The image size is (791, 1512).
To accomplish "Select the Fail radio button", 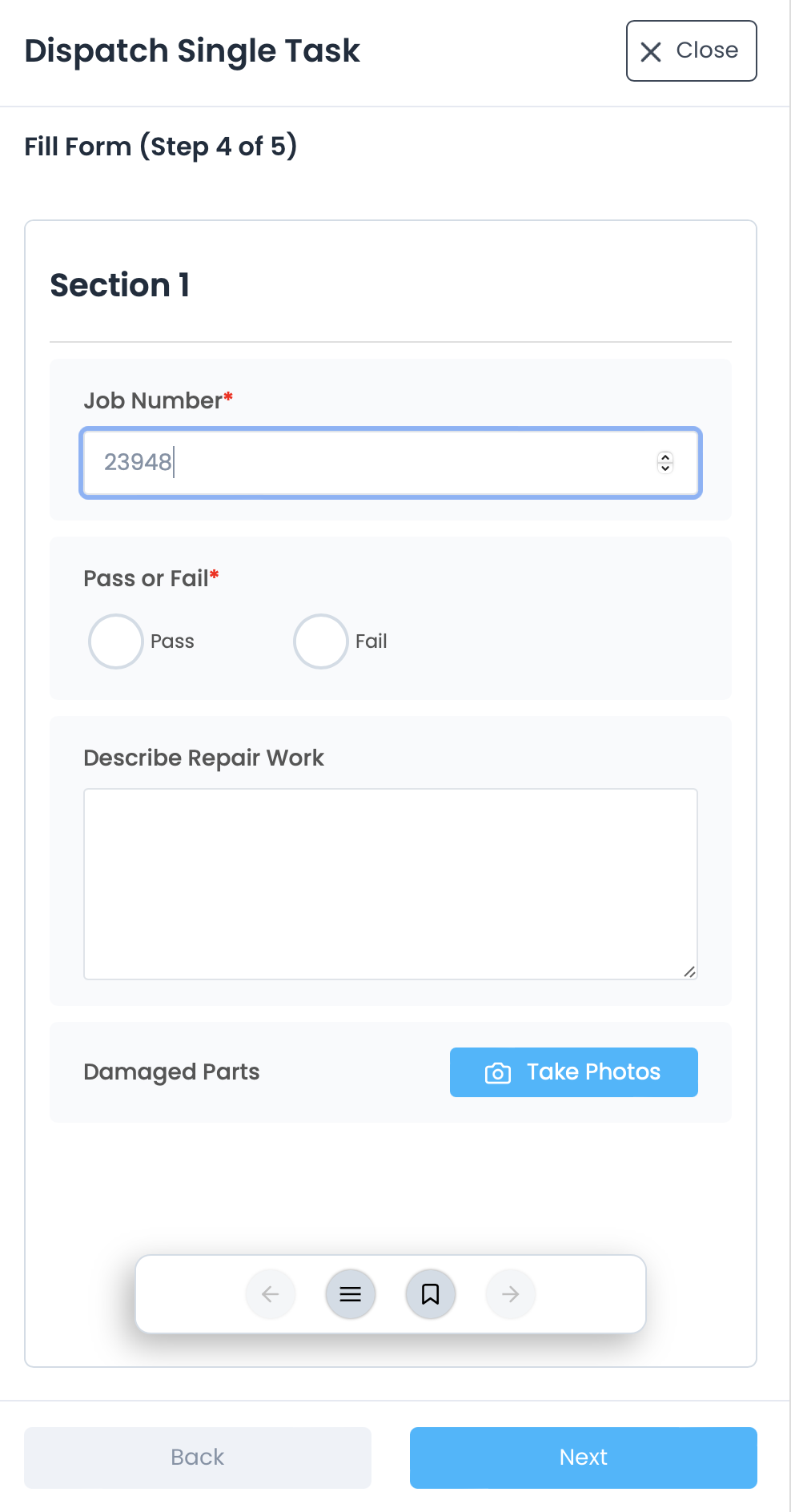I will pyautogui.click(x=320, y=641).
